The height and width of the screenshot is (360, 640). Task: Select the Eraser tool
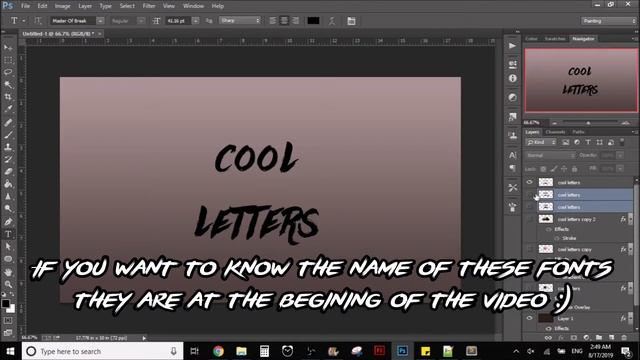tap(8, 171)
